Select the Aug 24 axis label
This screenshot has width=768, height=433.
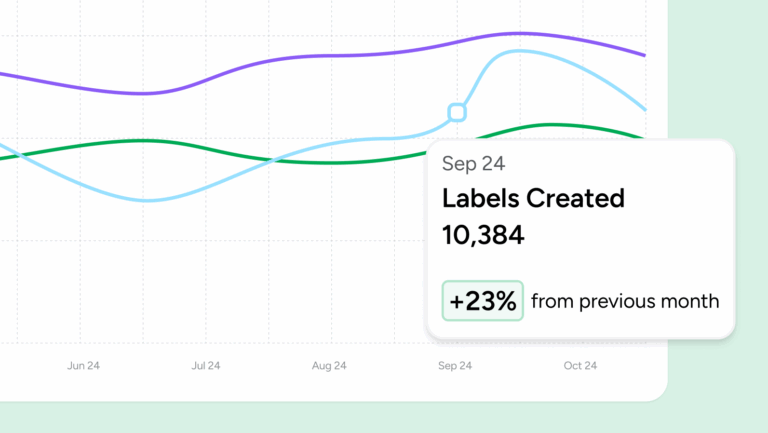click(330, 366)
